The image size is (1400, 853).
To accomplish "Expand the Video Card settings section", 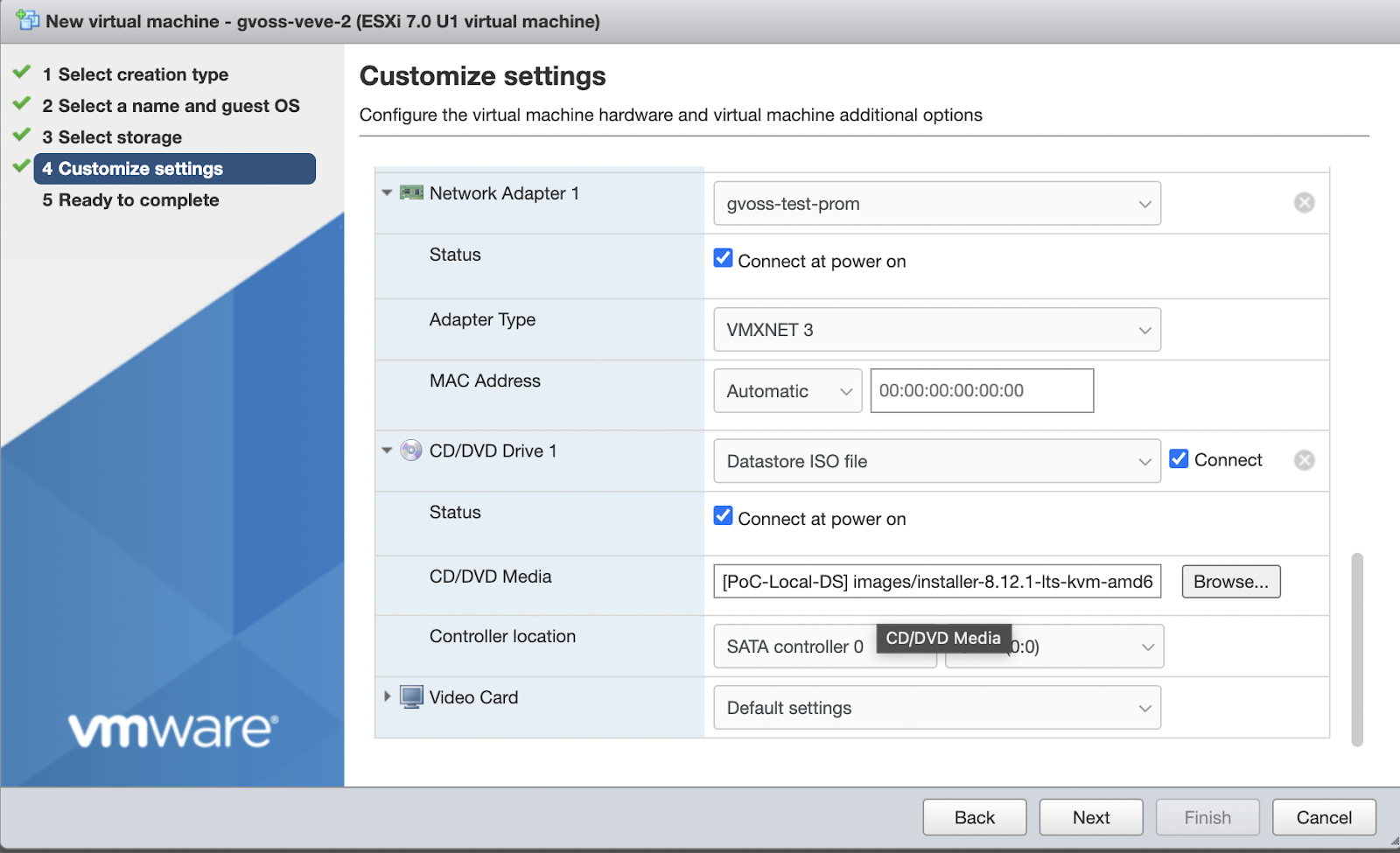I will [388, 696].
